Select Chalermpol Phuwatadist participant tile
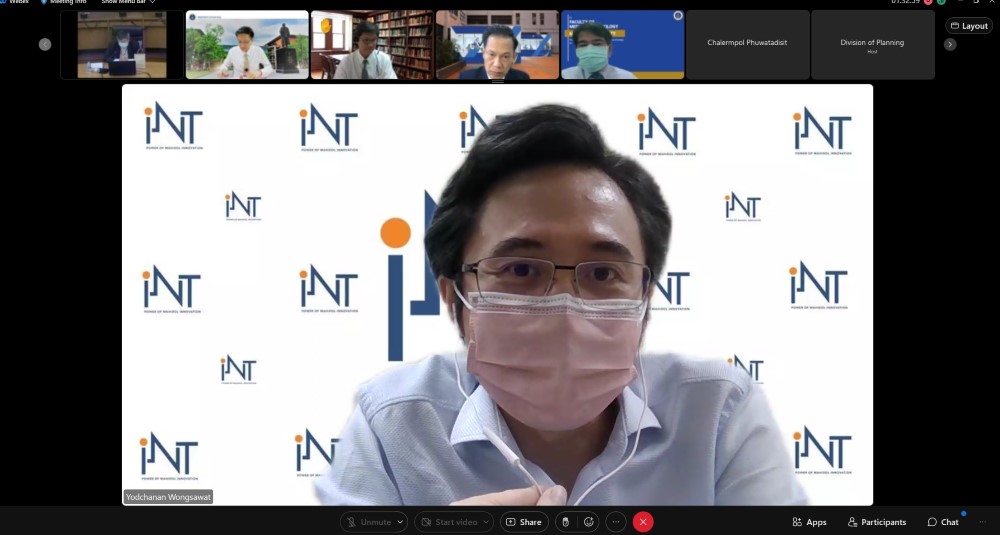Screen dimensions: 1000x535 pyautogui.click(x=747, y=43)
